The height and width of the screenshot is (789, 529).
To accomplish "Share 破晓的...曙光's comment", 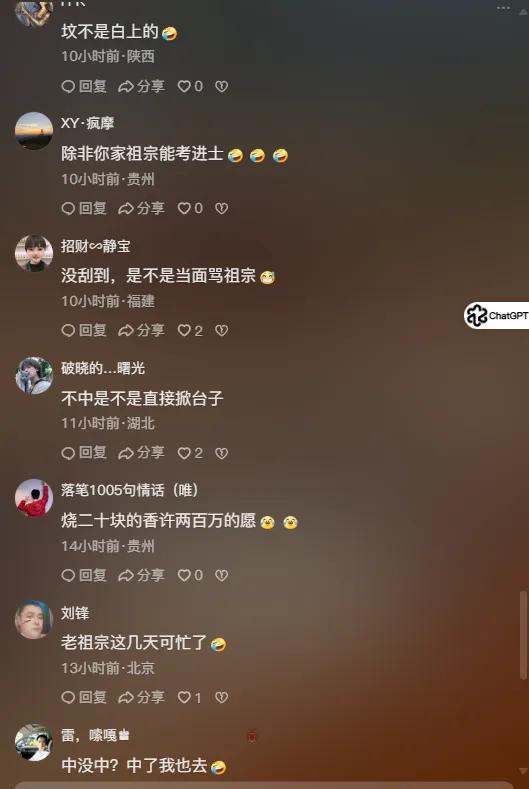I will (141, 453).
